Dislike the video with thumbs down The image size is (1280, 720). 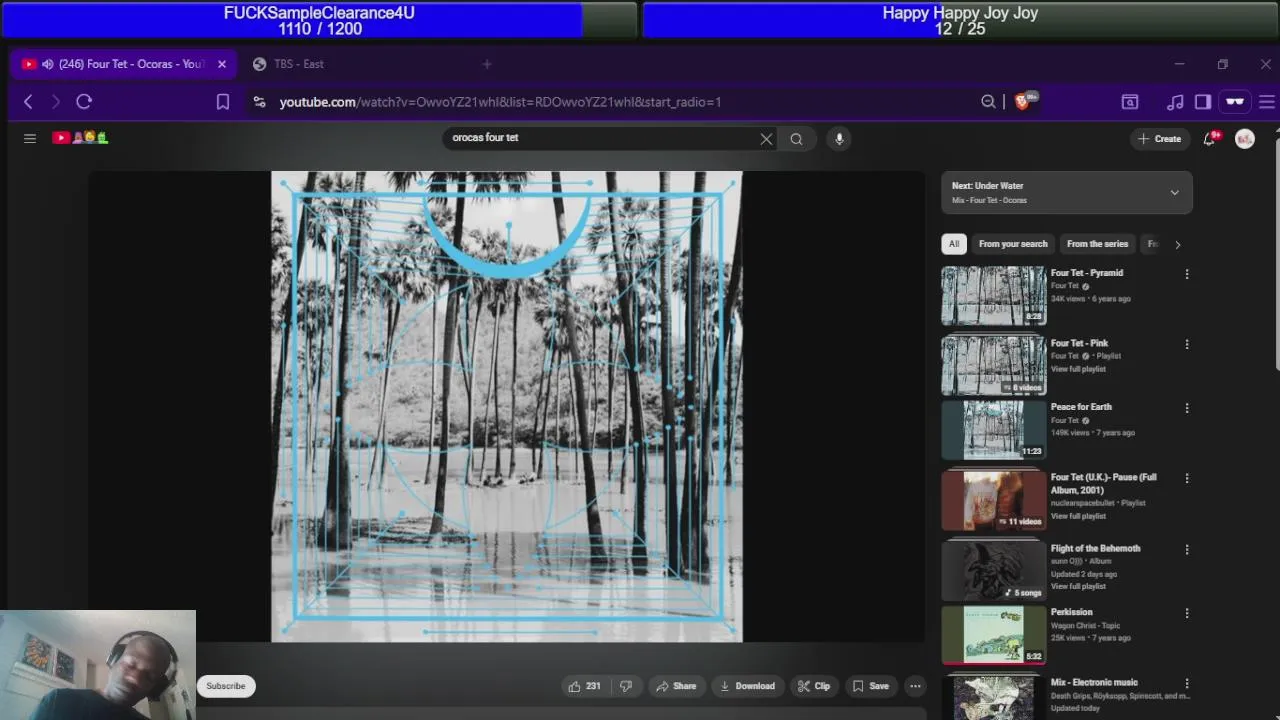(x=626, y=686)
